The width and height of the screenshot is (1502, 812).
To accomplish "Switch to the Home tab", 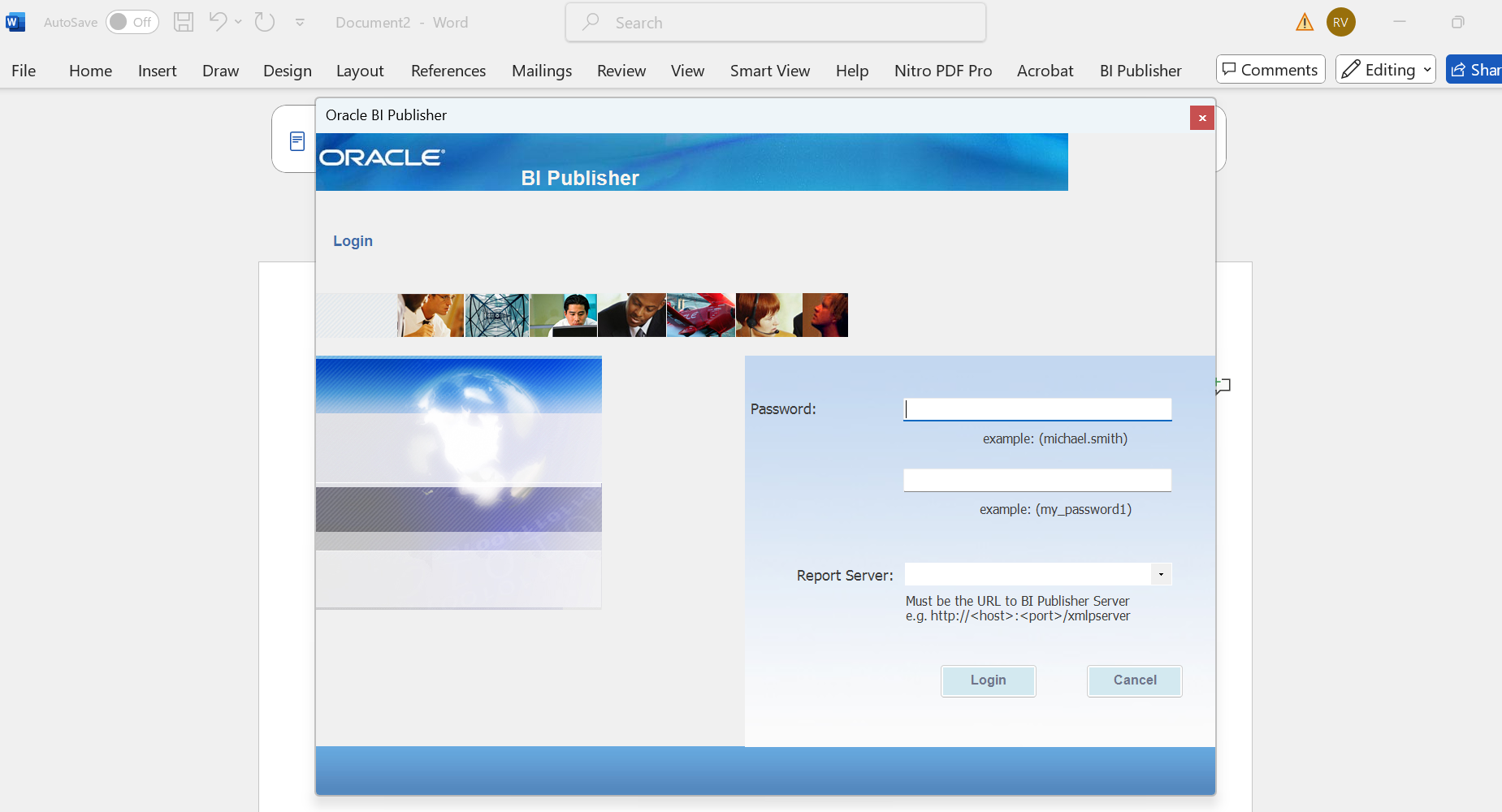I will coord(90,71).
